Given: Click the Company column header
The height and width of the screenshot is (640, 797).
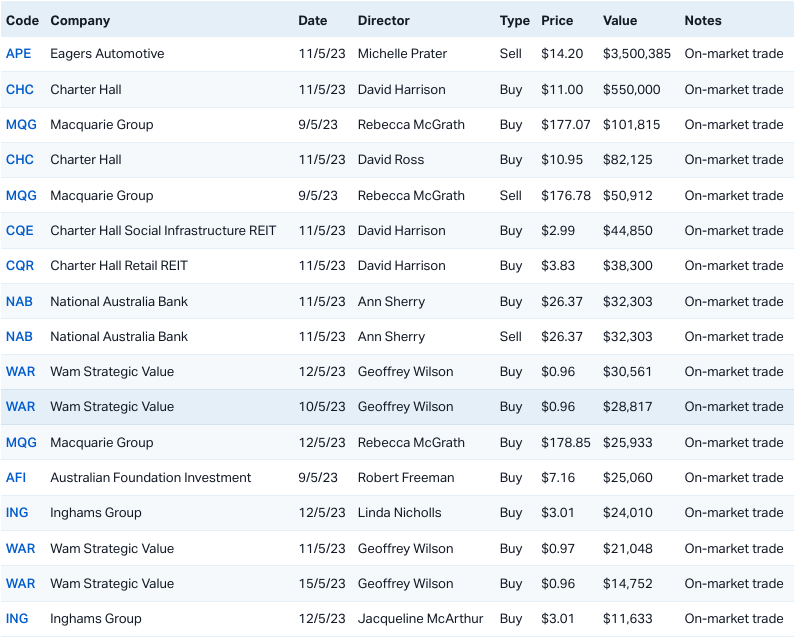Looking at the screenshot, I should (x=80, y=20).
